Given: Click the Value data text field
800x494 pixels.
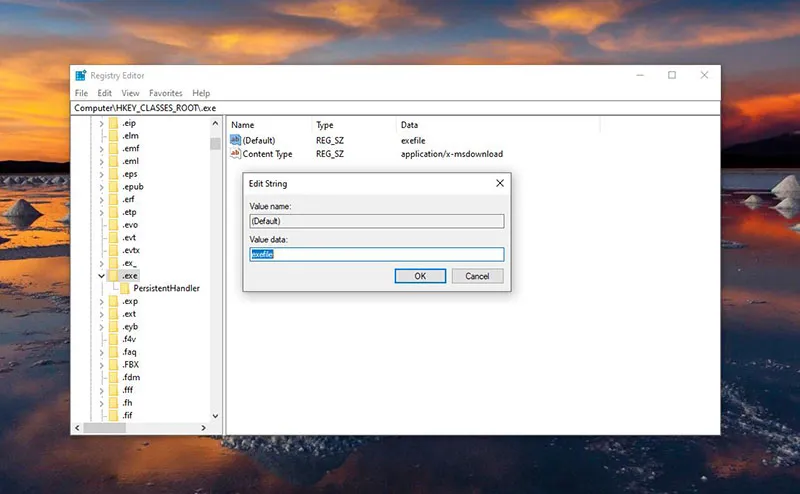Looking at the screenshot, I should coord(376,255).
